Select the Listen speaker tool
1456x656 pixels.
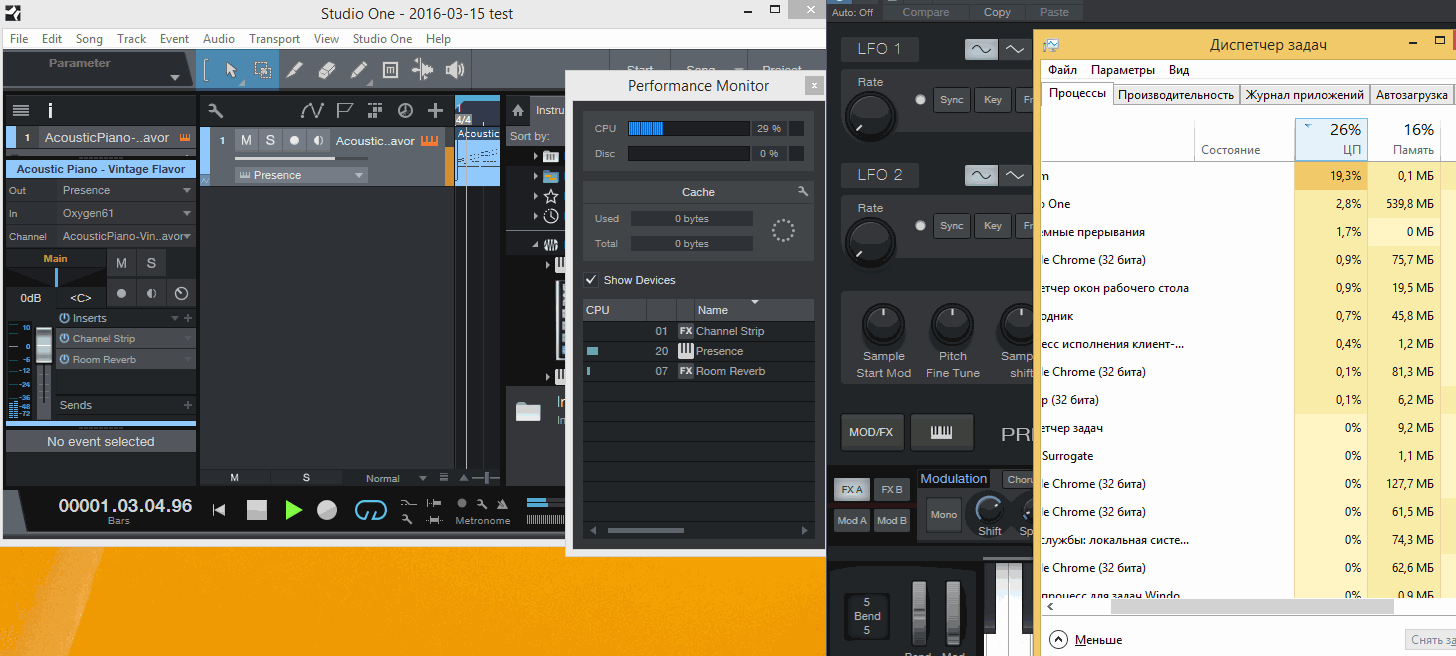pyautogui.click(x=455, y=70)
